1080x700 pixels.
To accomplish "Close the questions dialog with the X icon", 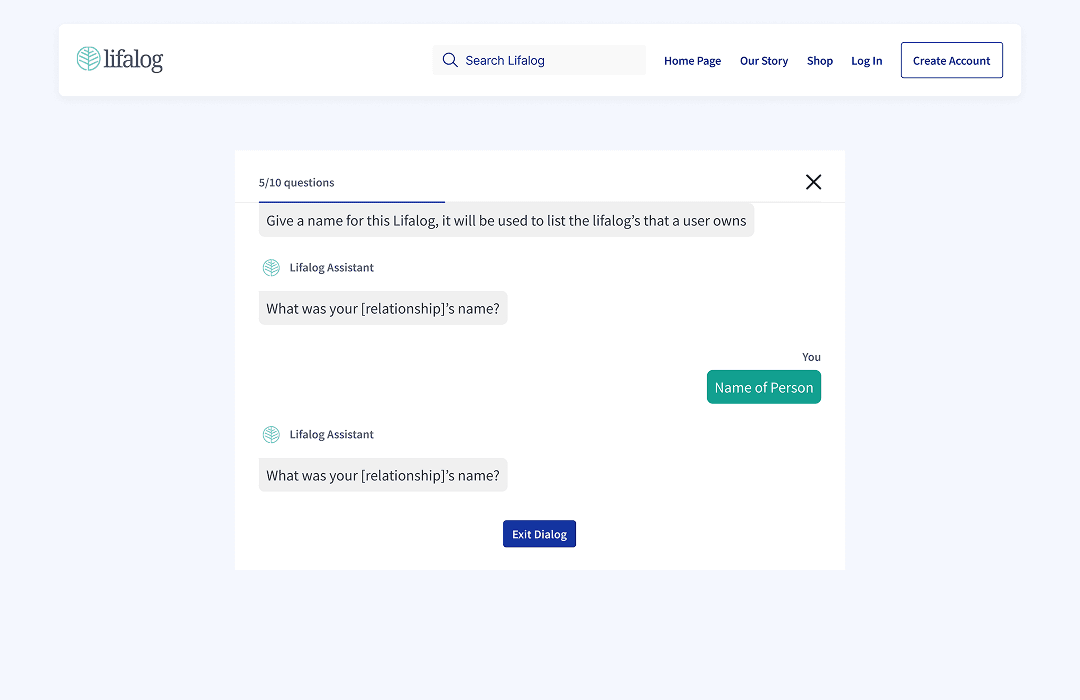I will pyautogui.click(x=813, y=182).
